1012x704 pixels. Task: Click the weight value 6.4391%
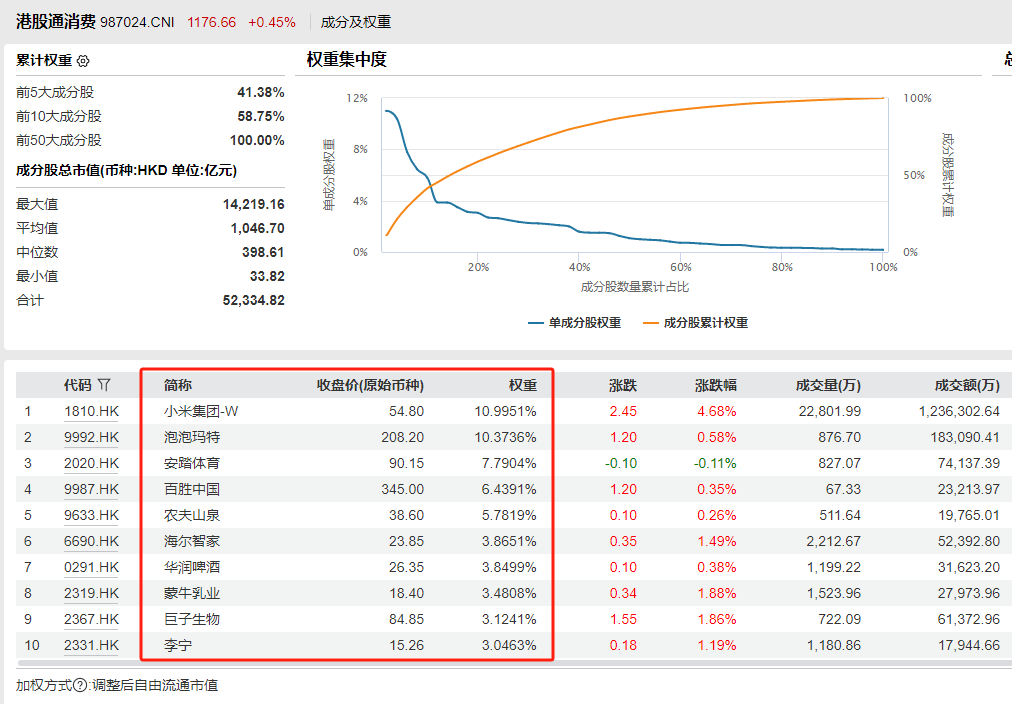pyautogui.click(x=509, y=489)
